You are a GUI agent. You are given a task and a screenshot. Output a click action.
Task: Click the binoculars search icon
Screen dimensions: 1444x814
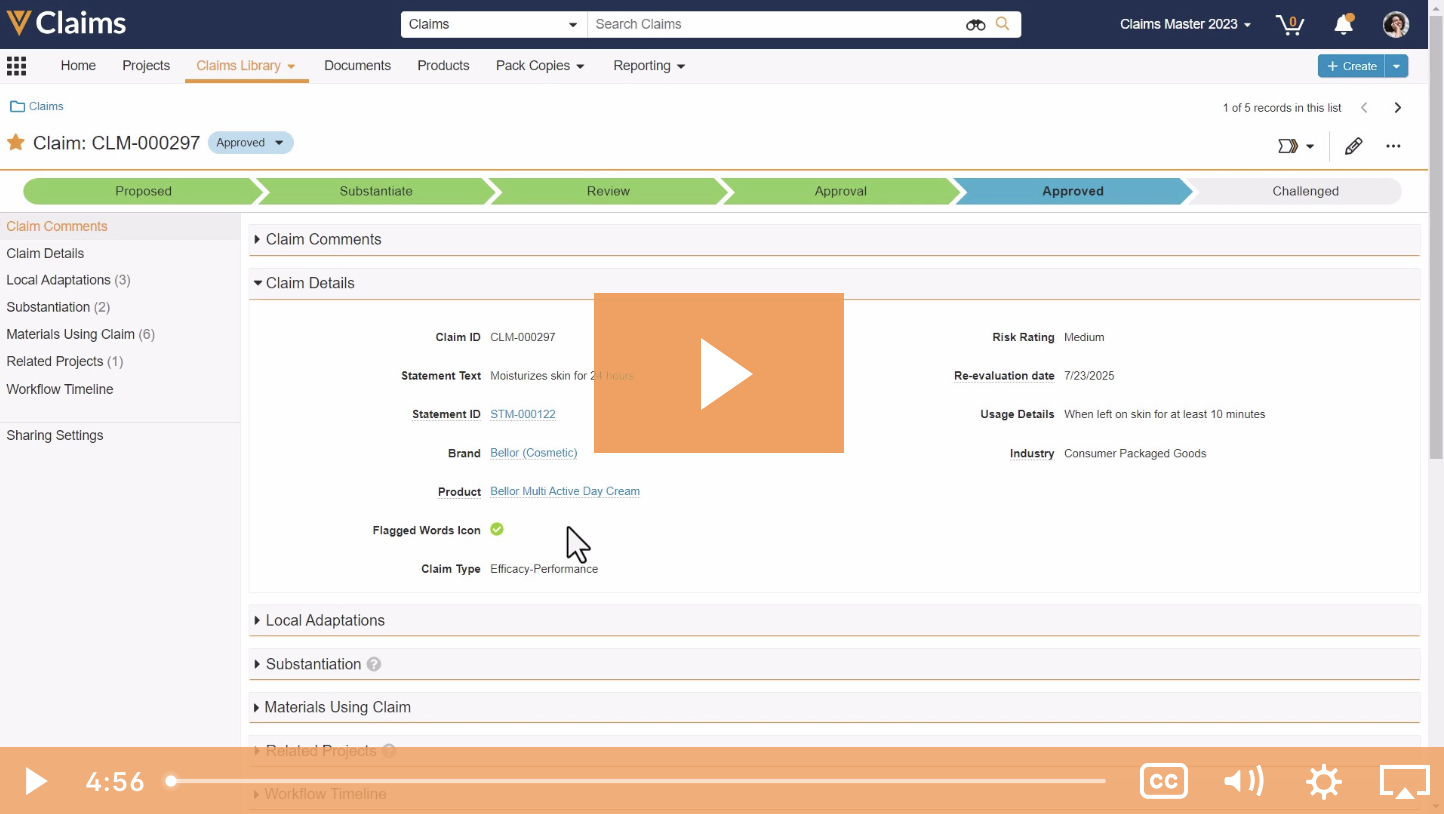[x=975, y=24]
